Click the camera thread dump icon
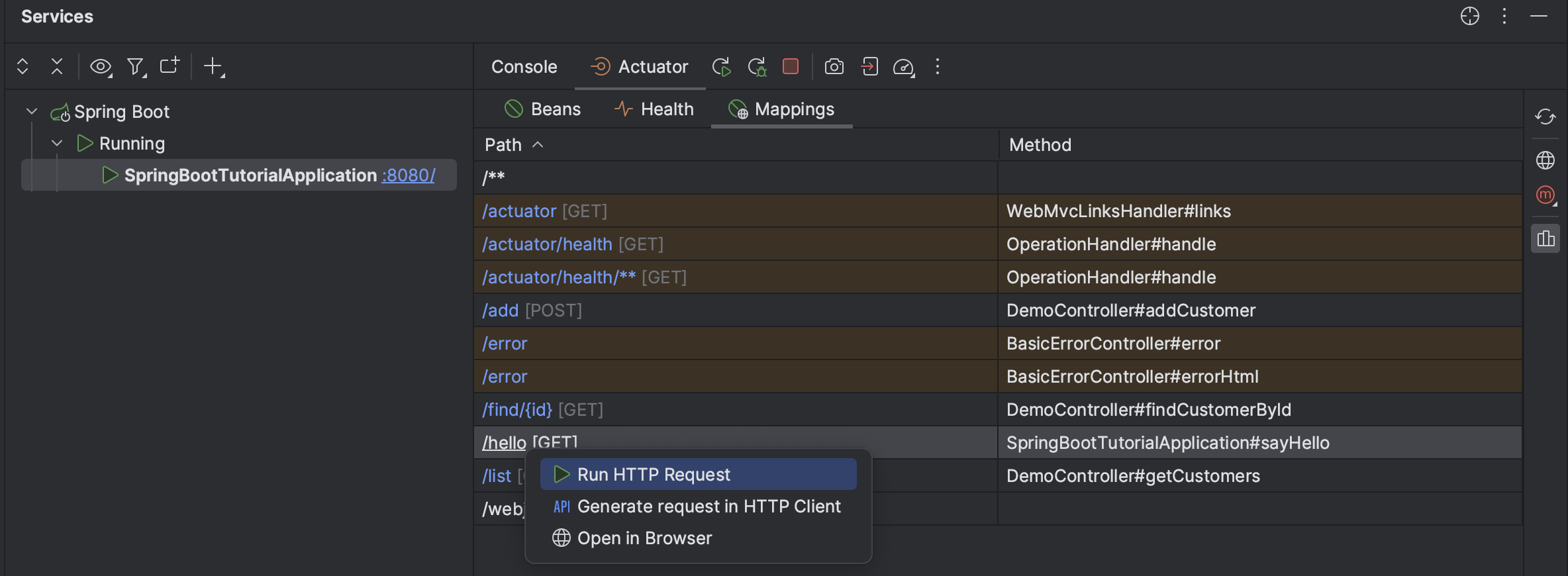 834,67
